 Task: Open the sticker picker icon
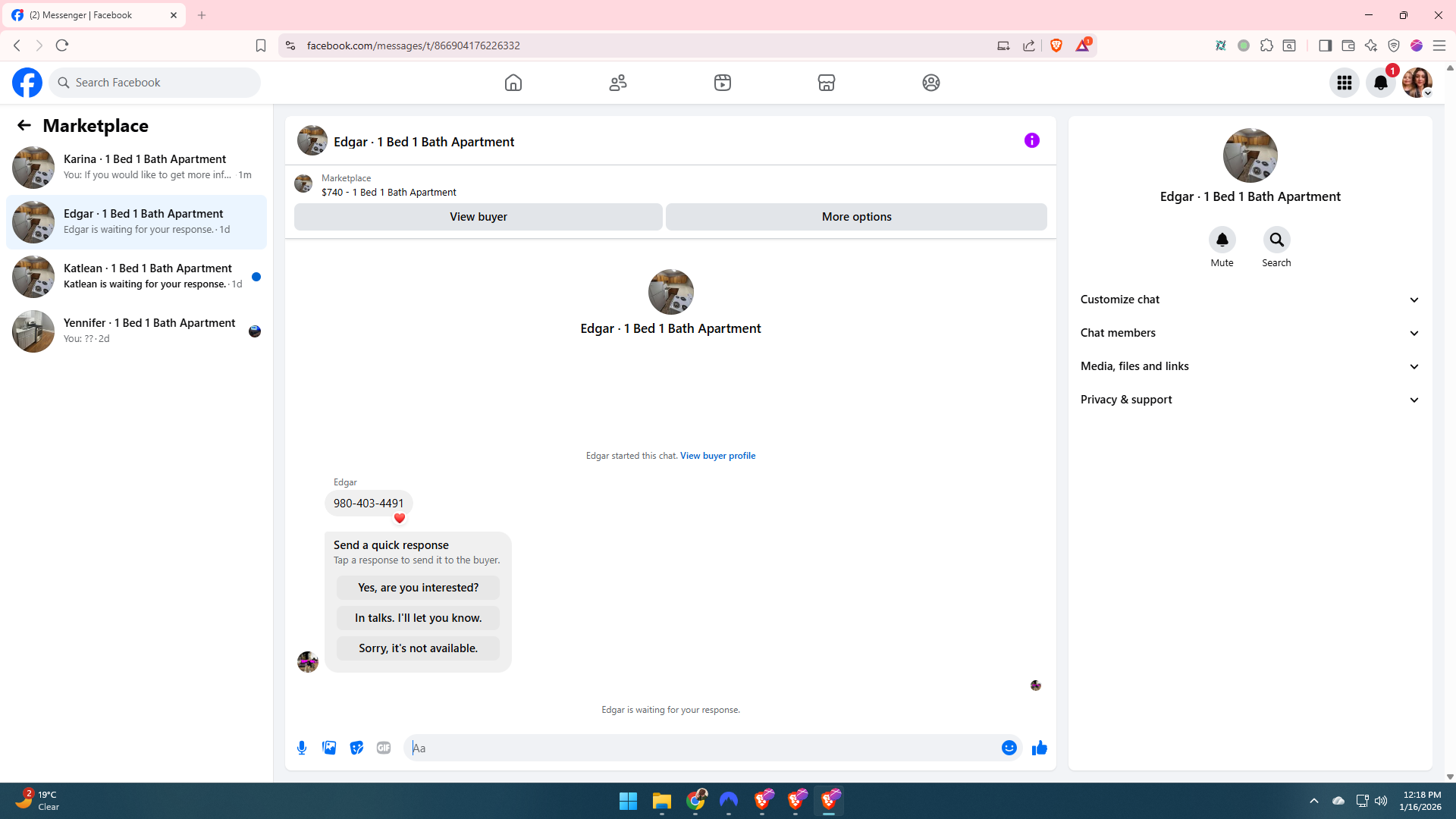pos(356,748)
